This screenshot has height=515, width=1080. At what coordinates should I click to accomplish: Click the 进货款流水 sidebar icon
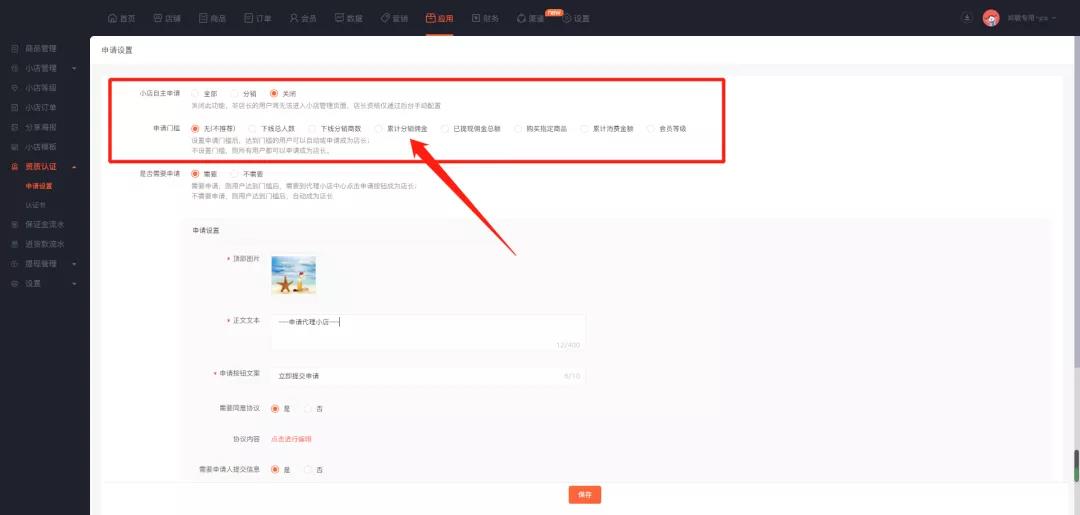coord(14,244)
